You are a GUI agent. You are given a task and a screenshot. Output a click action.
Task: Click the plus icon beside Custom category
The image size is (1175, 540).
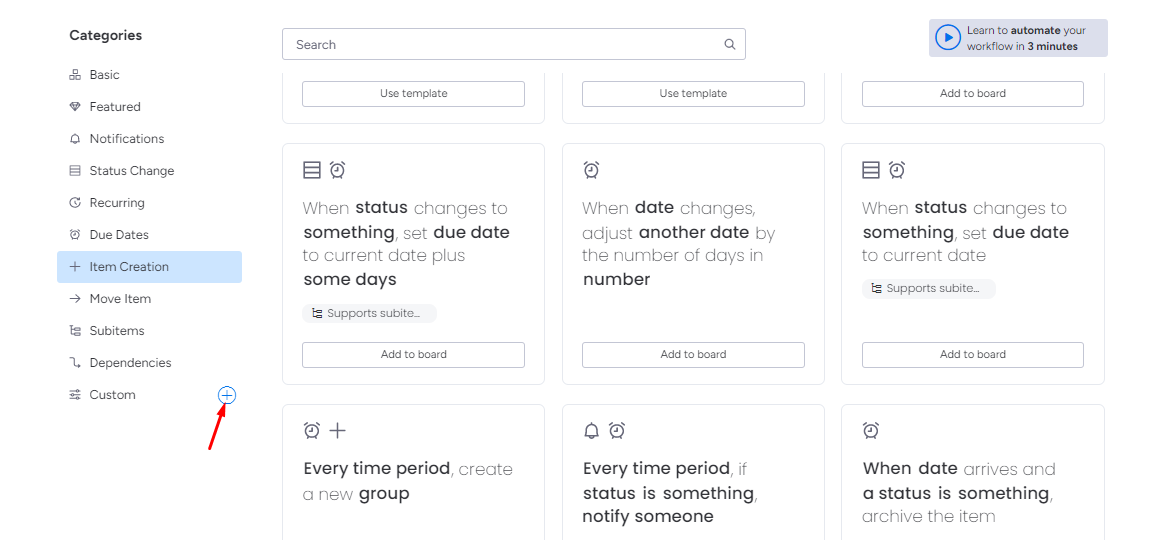tap(227, 395)
